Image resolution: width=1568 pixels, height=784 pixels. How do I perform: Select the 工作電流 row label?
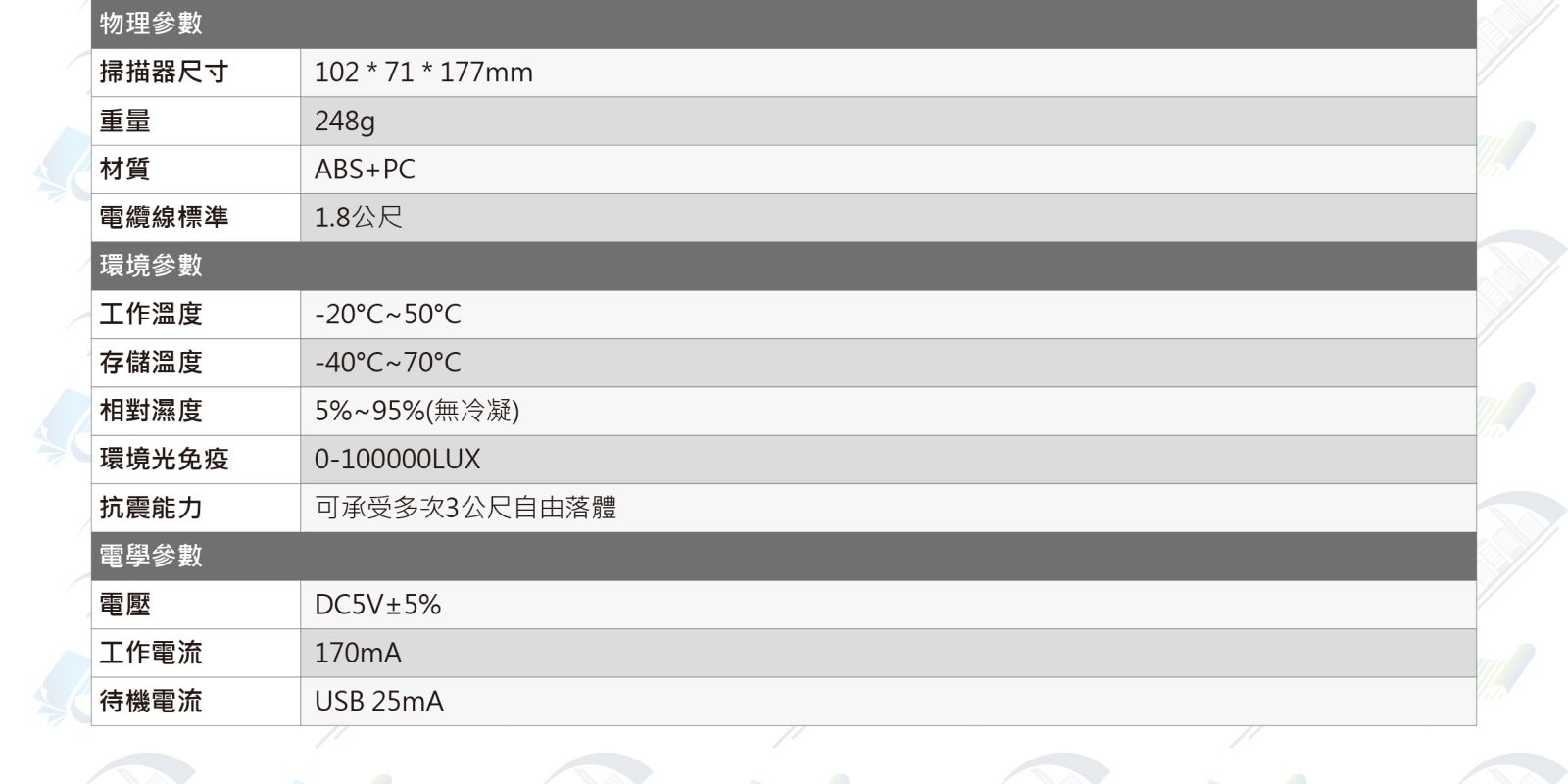[151, 653]
